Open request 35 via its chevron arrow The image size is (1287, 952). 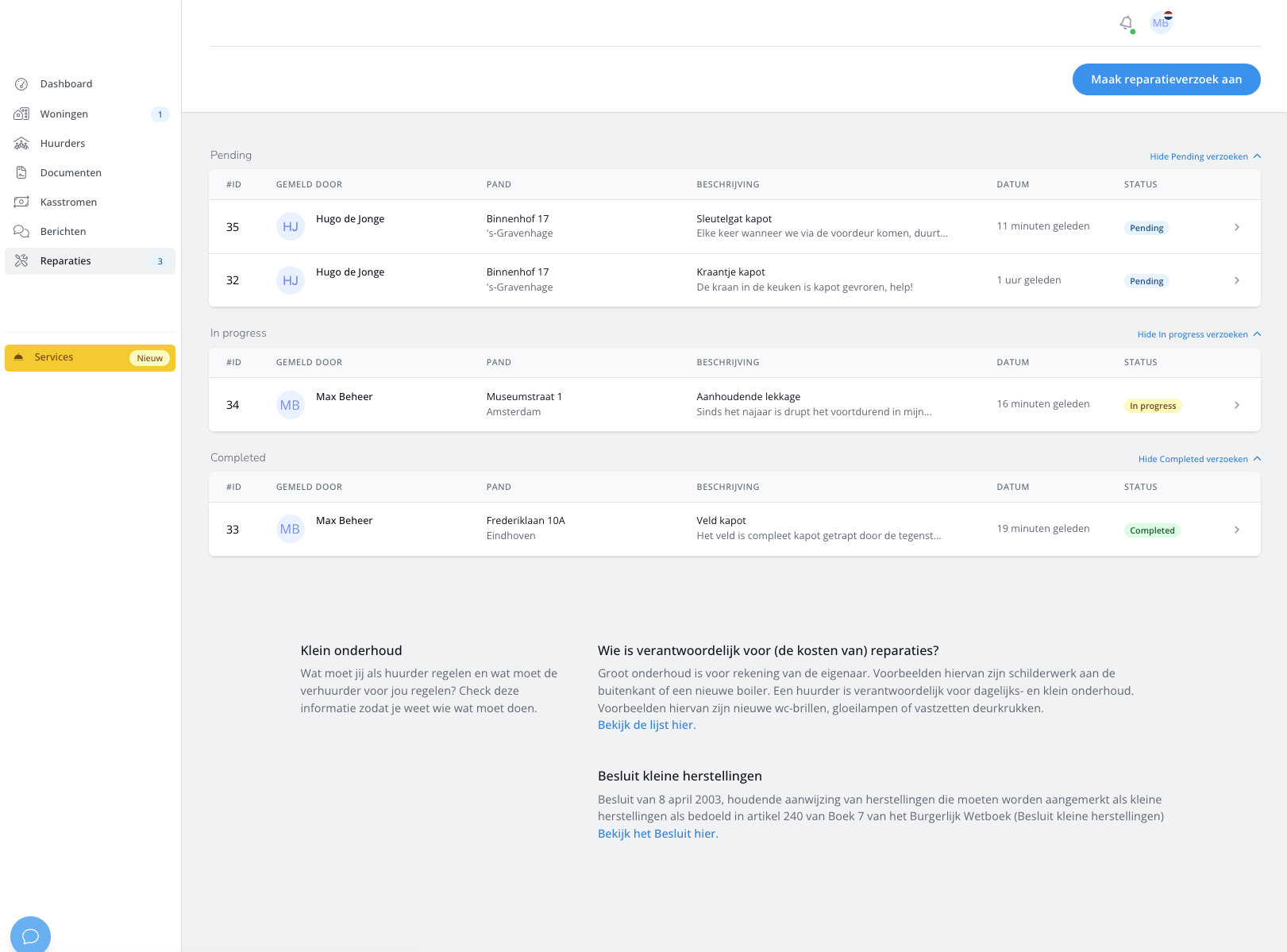click(1236, 227)
